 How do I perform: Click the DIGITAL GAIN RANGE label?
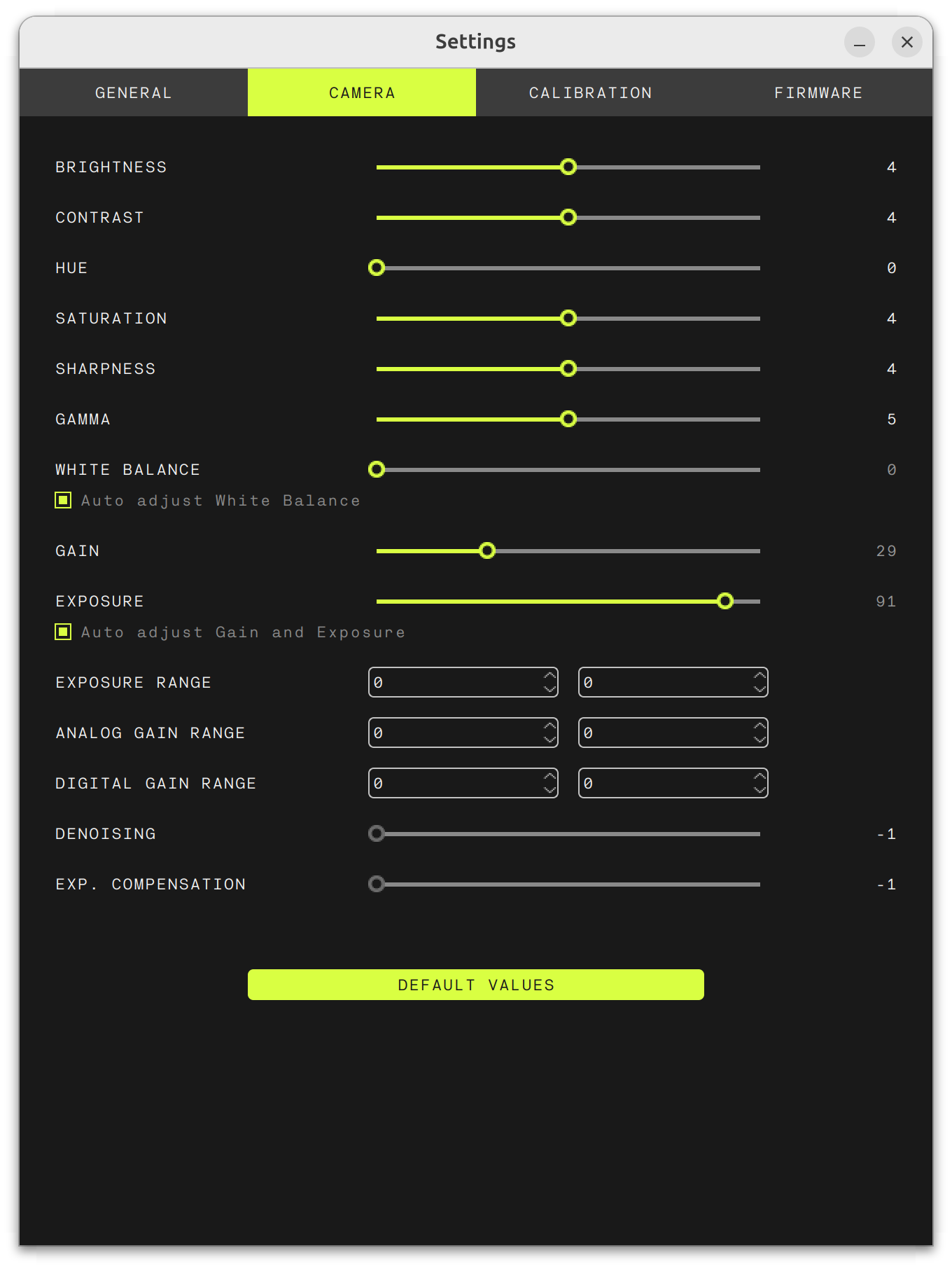(x=155, y=783)
